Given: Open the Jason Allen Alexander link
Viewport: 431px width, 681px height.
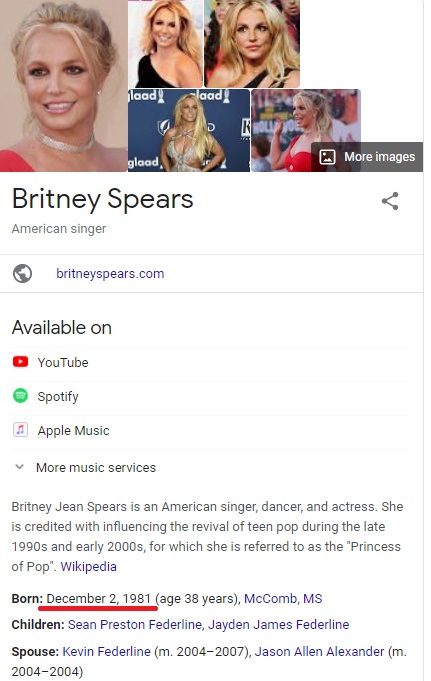Looking at the screenshot, I should point(319,651).
